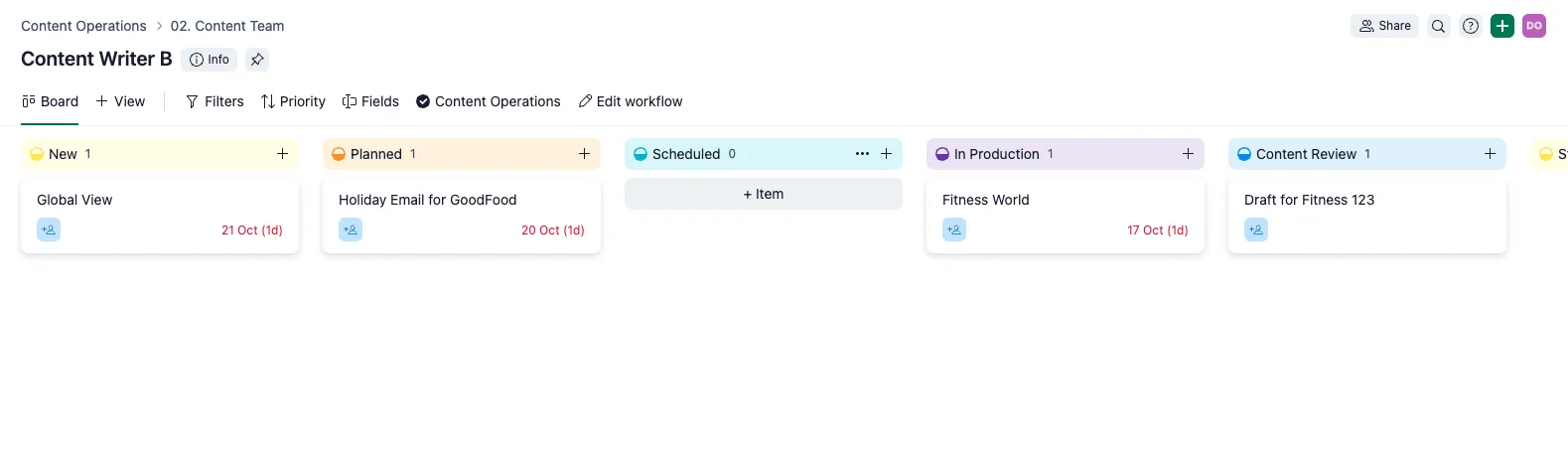Click the green plus create button
The image size is (1568, 473).
click(x=1502, y=26)
